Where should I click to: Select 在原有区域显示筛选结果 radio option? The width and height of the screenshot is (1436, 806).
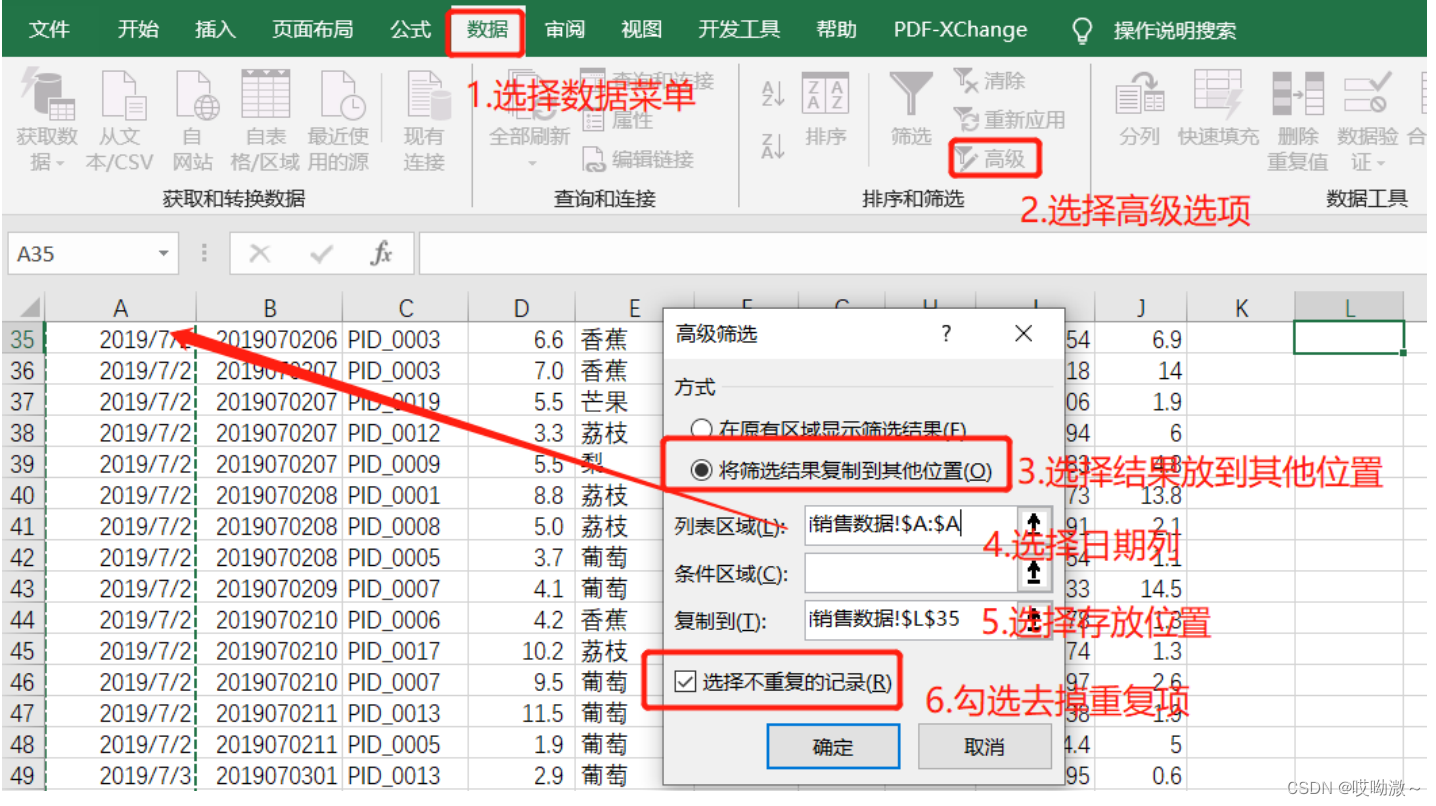coord(702,430)
